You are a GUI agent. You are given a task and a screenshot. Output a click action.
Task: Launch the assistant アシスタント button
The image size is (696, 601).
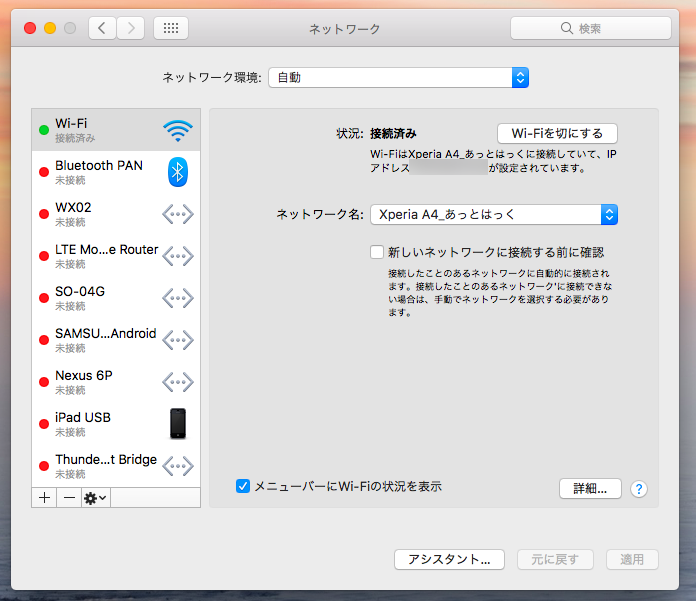(449, 559)
